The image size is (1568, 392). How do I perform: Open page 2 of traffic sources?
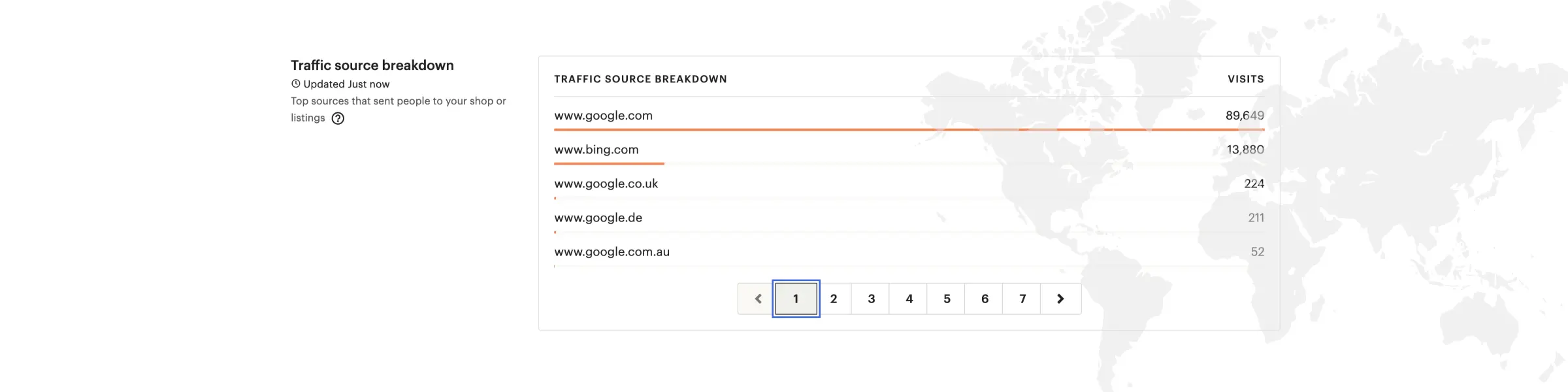834,299
